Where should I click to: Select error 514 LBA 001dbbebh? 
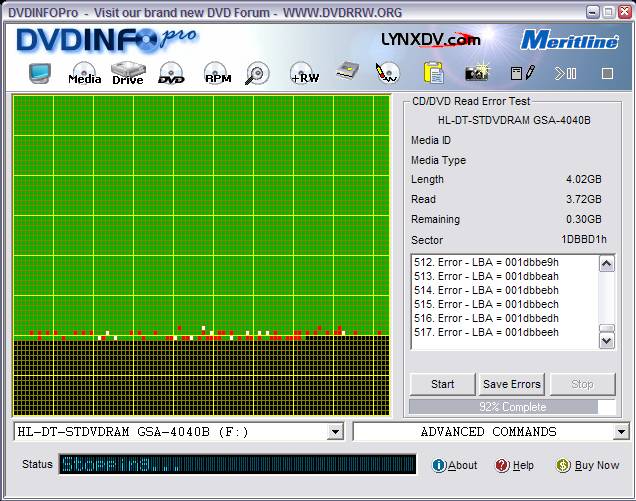click(486, 290)
